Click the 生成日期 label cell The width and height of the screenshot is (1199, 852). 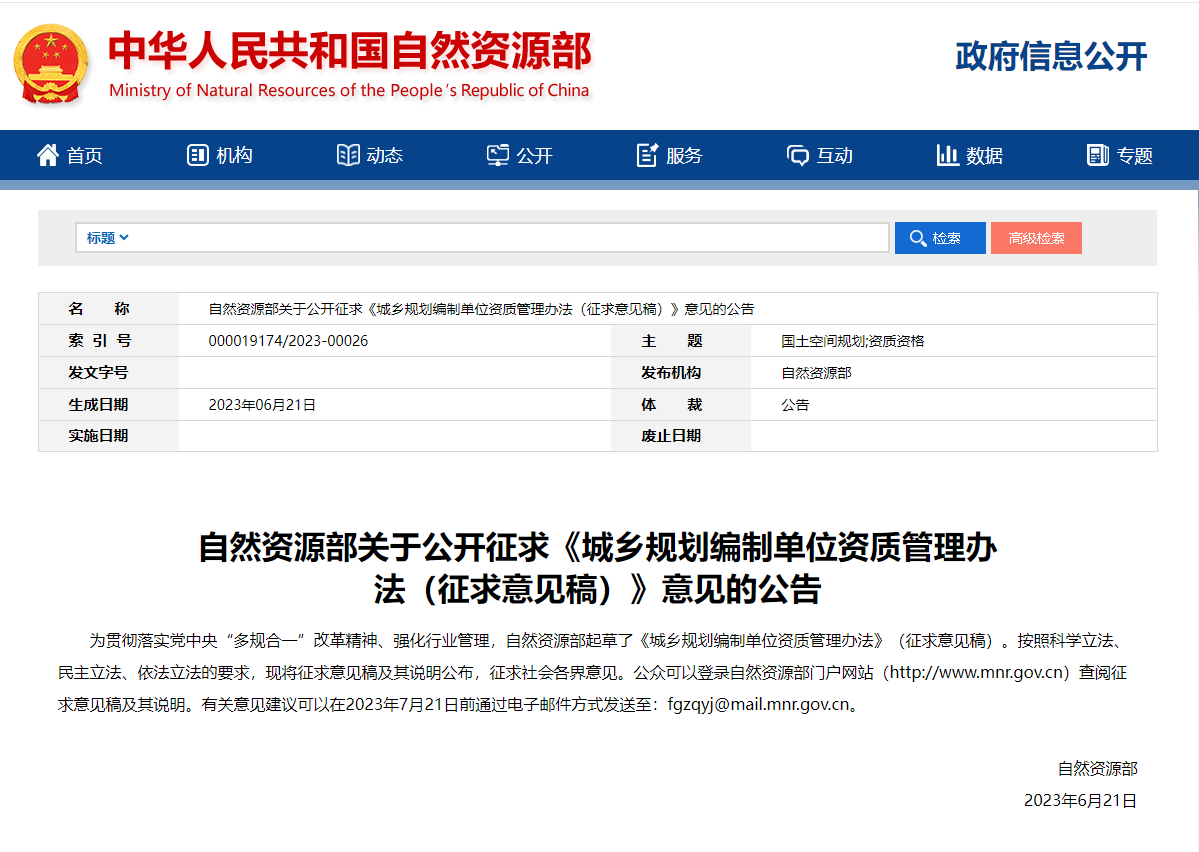click(x=109, y=405)
